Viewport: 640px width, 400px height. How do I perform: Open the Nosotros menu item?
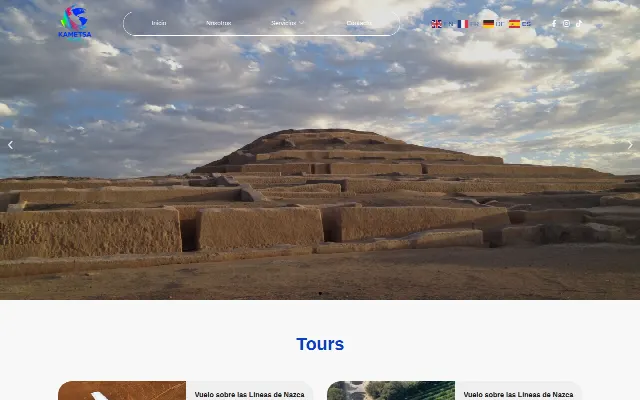pyautogui.click(x=218, y=23)
